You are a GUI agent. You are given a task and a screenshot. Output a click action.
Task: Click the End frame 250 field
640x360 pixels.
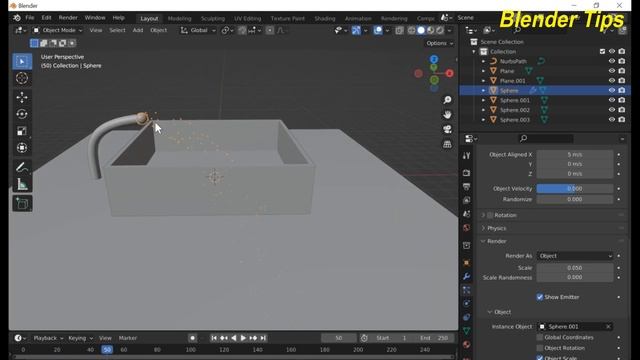[x=435, y=338]
